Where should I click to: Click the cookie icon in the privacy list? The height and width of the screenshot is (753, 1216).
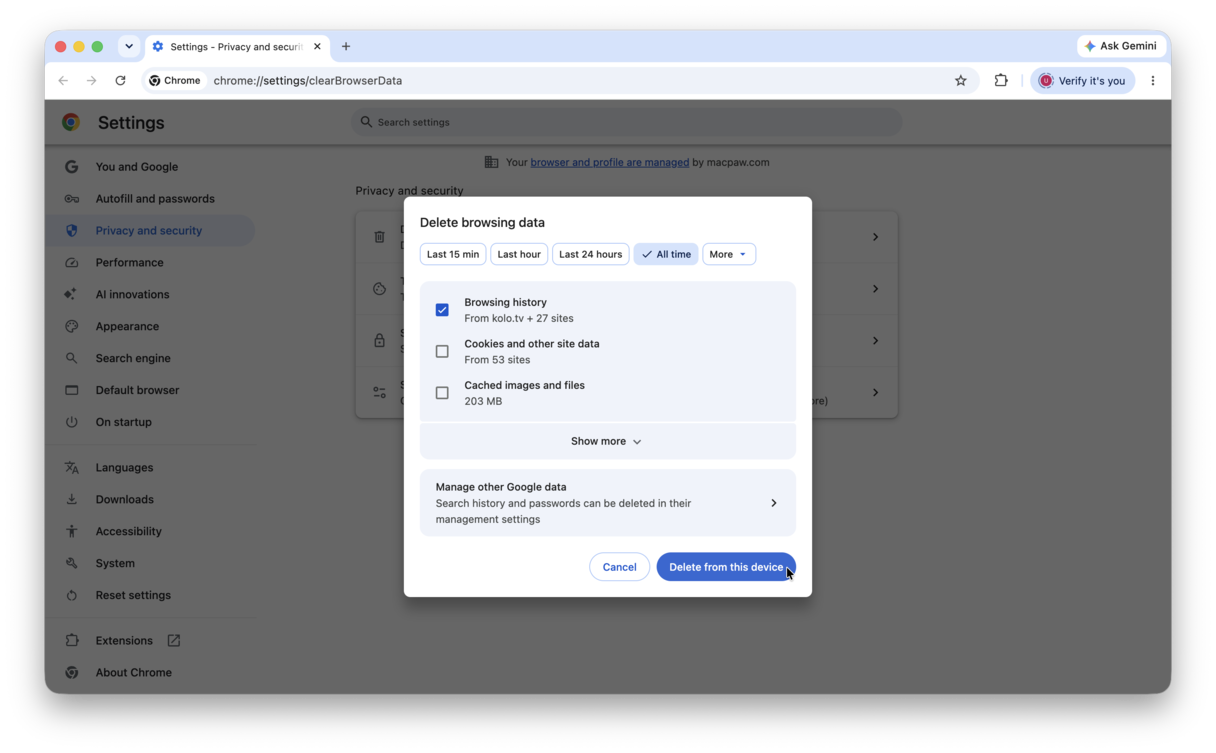point(379,289)
